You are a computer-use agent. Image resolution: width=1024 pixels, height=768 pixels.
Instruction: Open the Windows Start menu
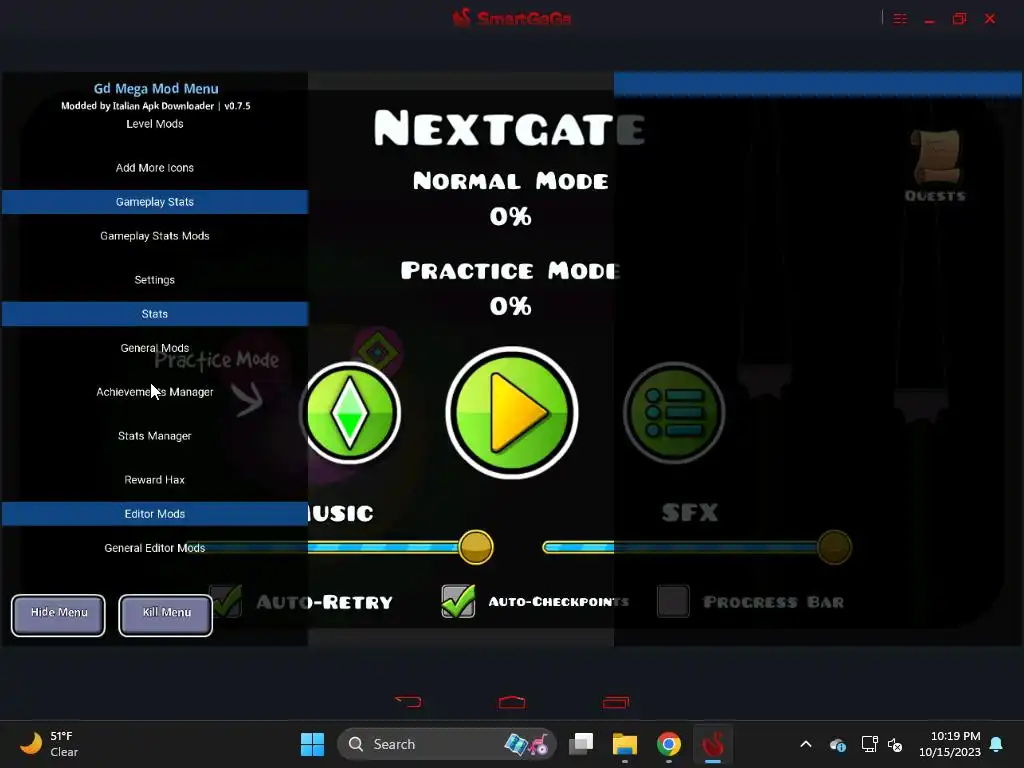click(312, 744)
